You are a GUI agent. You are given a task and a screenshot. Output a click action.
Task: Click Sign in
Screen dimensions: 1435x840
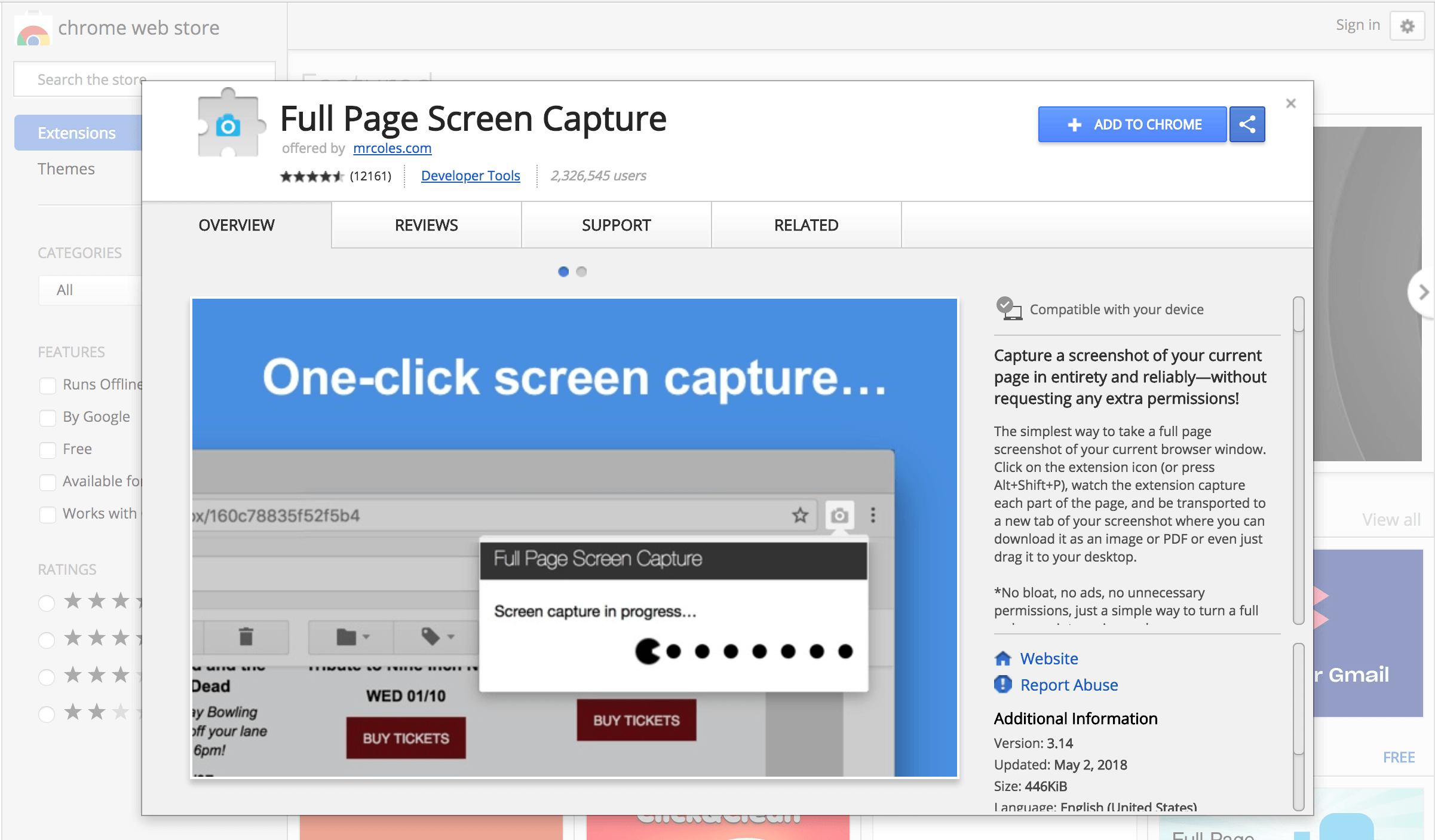[1358, 25]
